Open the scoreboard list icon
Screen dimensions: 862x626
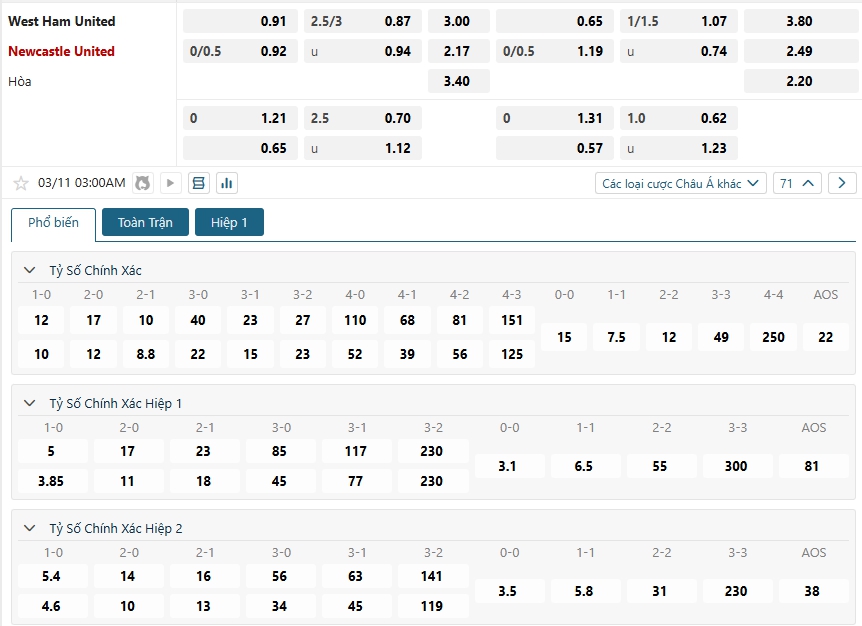pos(198,183)
